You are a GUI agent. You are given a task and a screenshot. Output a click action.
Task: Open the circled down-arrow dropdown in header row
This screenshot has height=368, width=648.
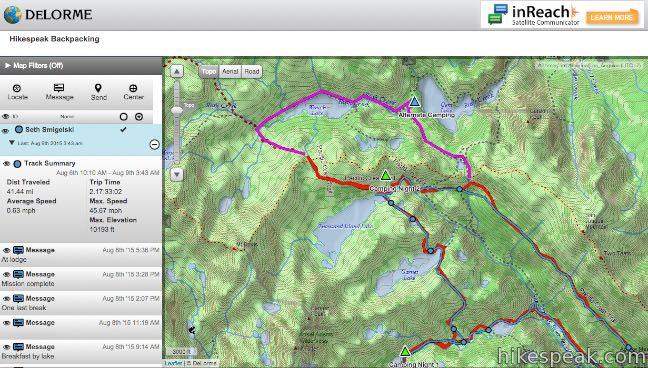pyautogui.click(x=139, y=117)
